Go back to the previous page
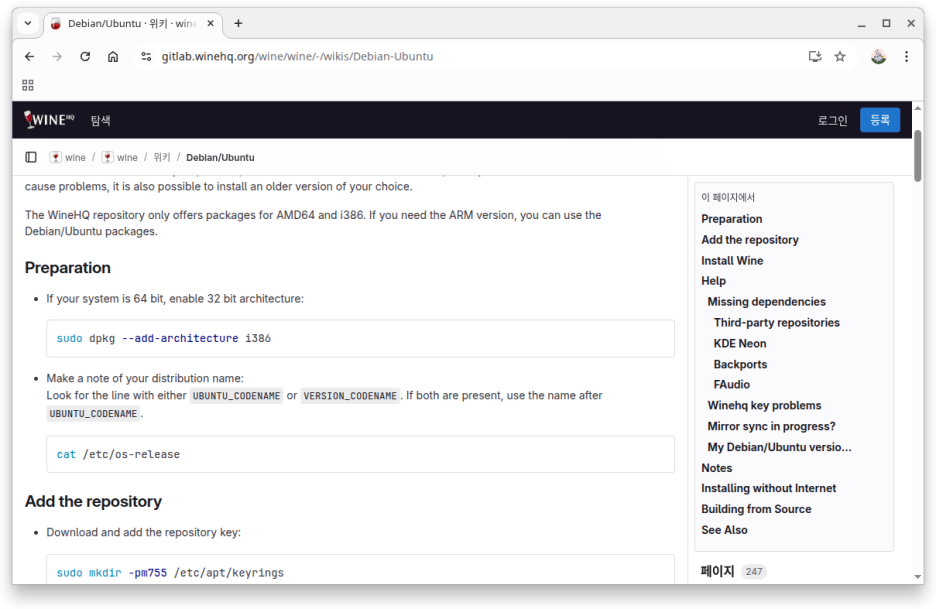This screenshot has width=936, height=609. click(x=29, y=57)
